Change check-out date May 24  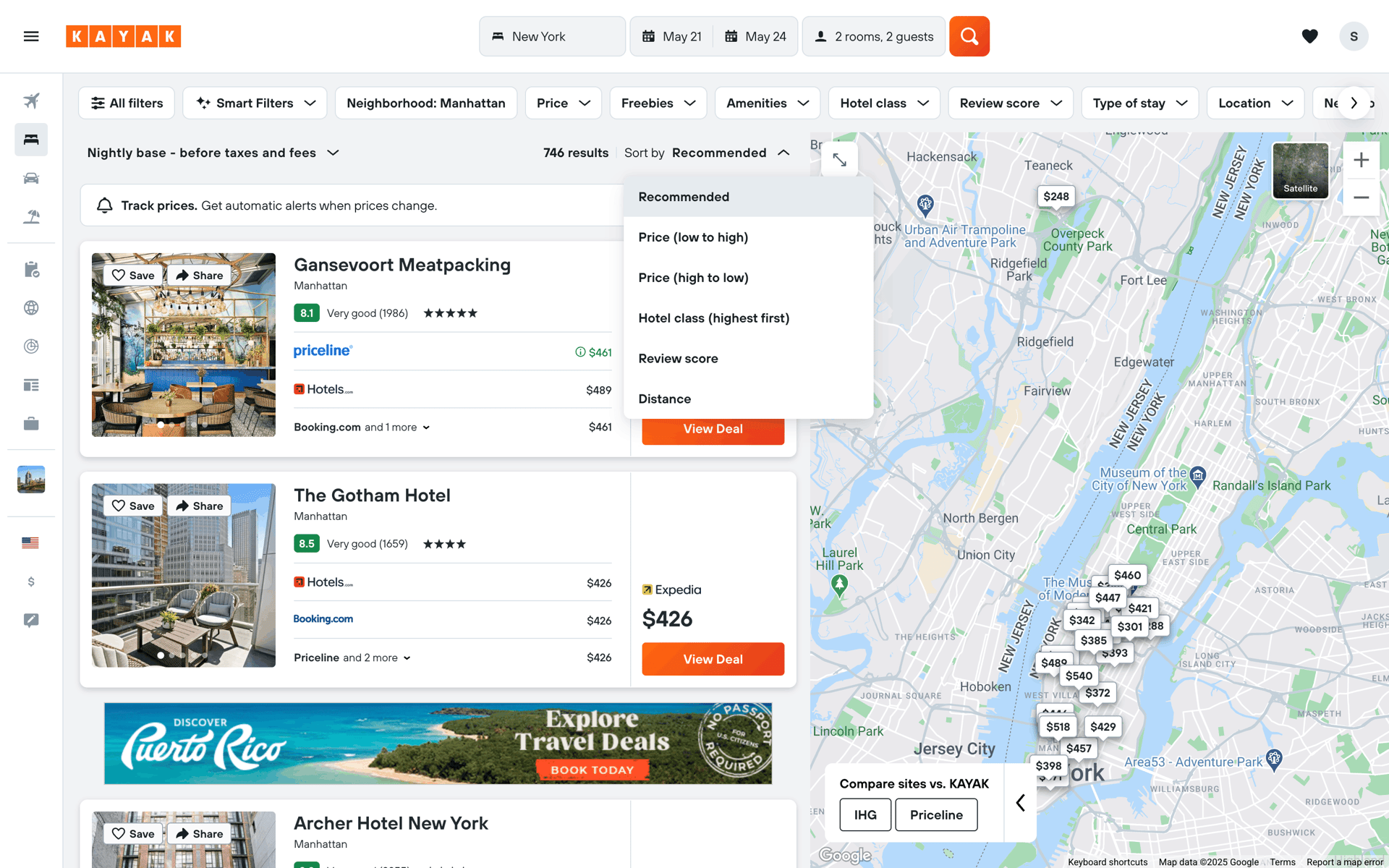pos(756,36)
